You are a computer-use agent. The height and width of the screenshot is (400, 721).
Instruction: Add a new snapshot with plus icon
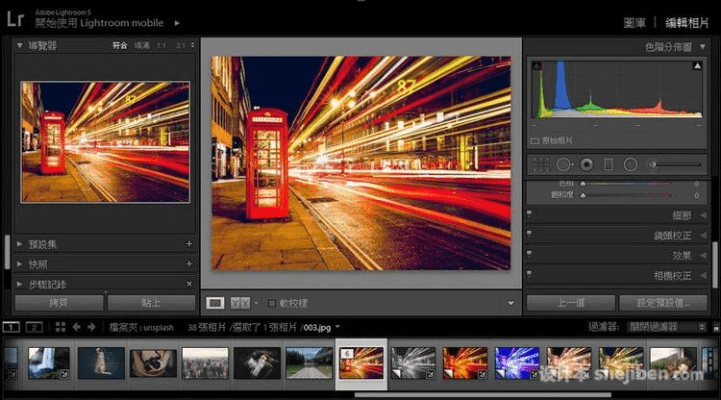pyautogui.click(x=189, y=264)
